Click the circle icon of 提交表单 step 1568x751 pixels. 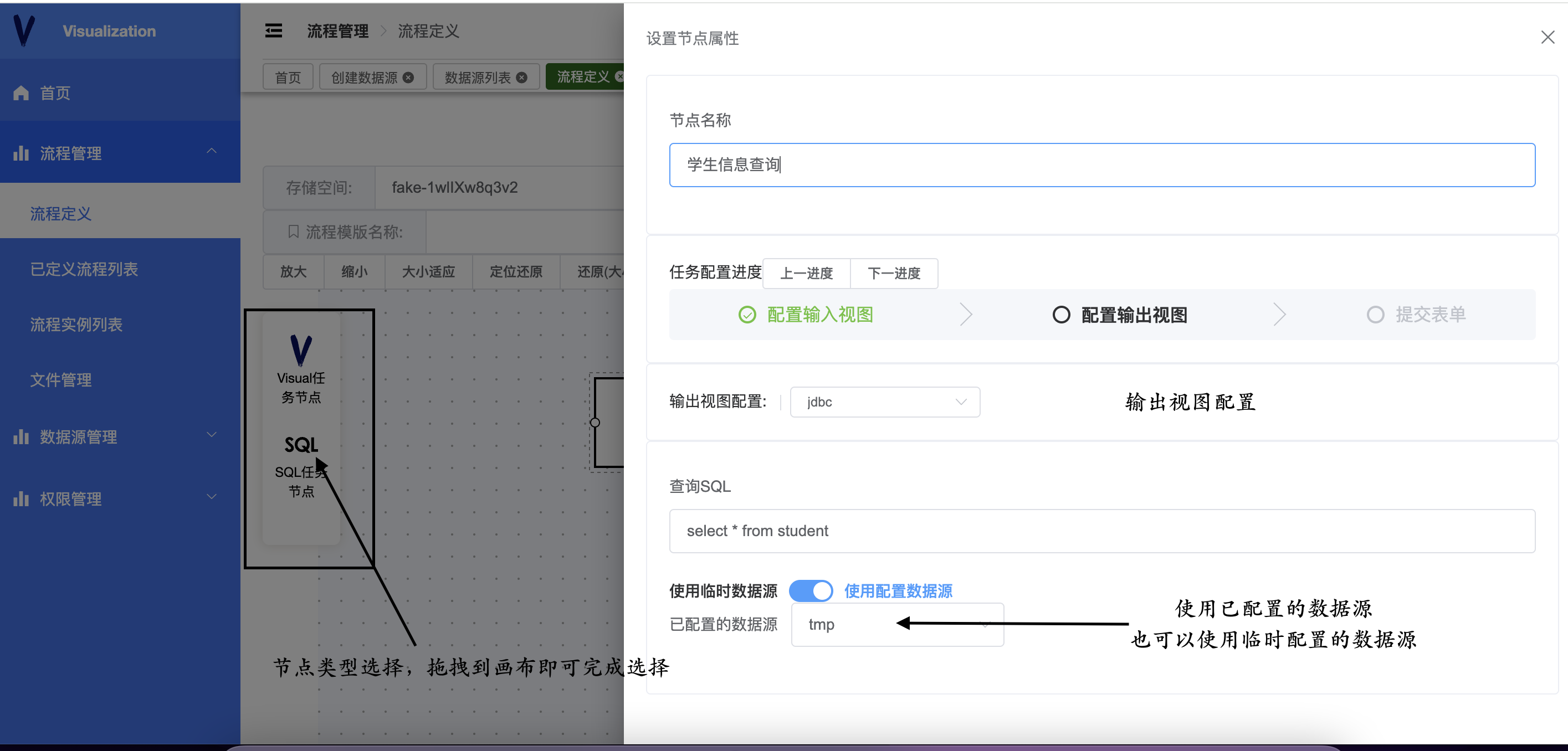tap(1376, 315)
